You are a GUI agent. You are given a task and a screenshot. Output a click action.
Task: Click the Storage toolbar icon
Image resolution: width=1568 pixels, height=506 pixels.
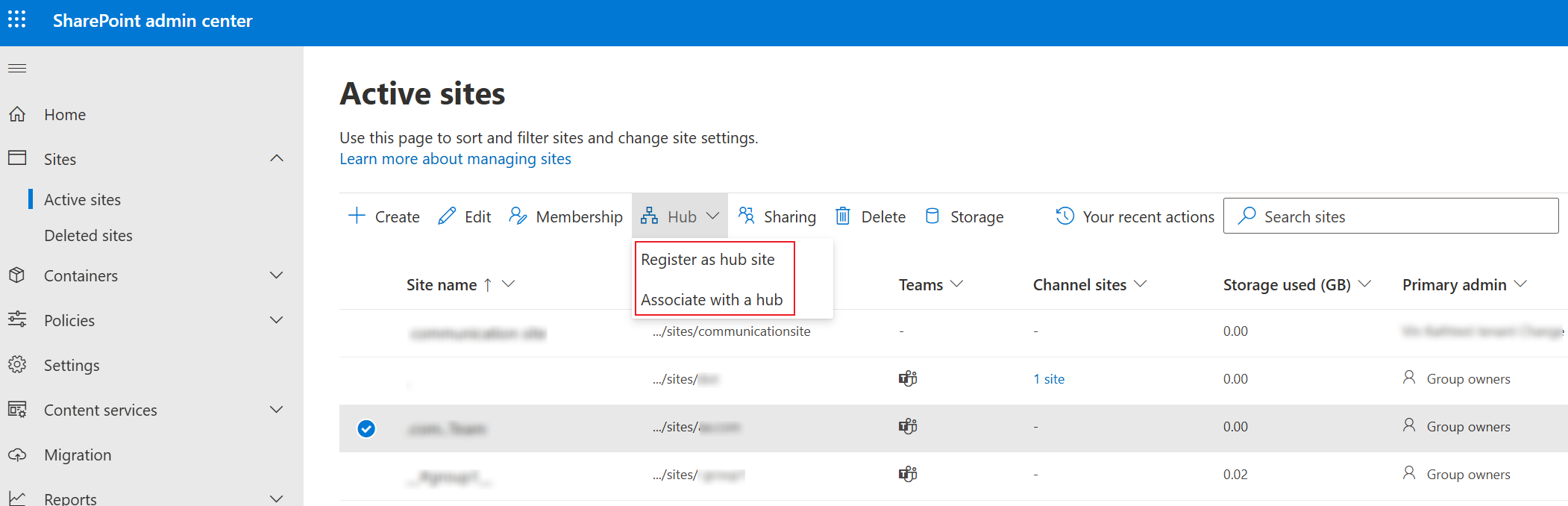click(932, 216)
